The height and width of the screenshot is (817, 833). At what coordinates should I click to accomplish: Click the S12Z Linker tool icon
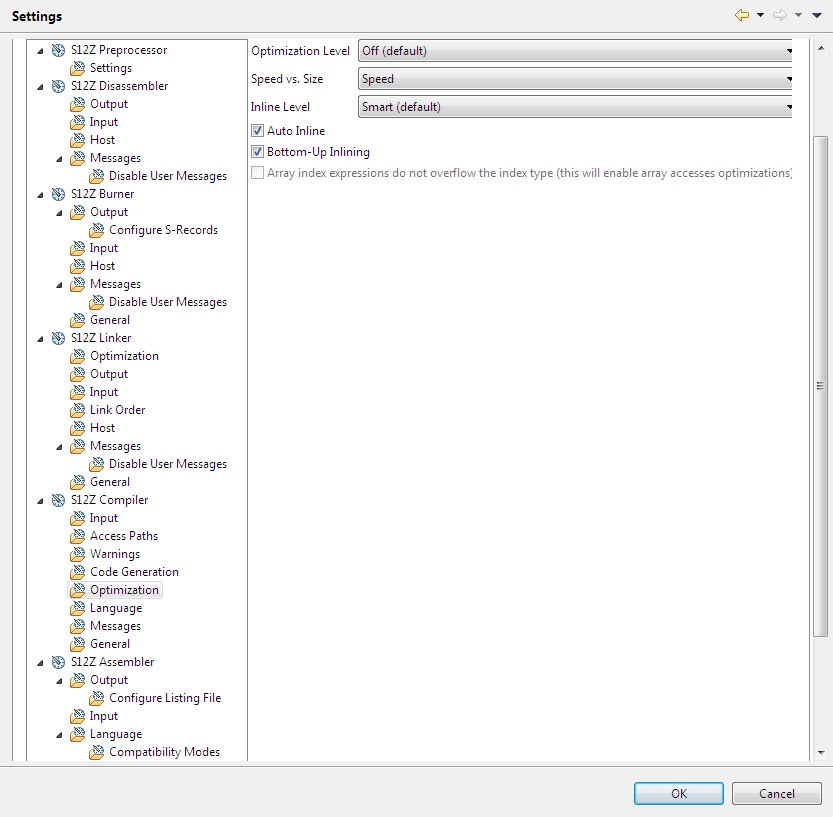(58, 338)
